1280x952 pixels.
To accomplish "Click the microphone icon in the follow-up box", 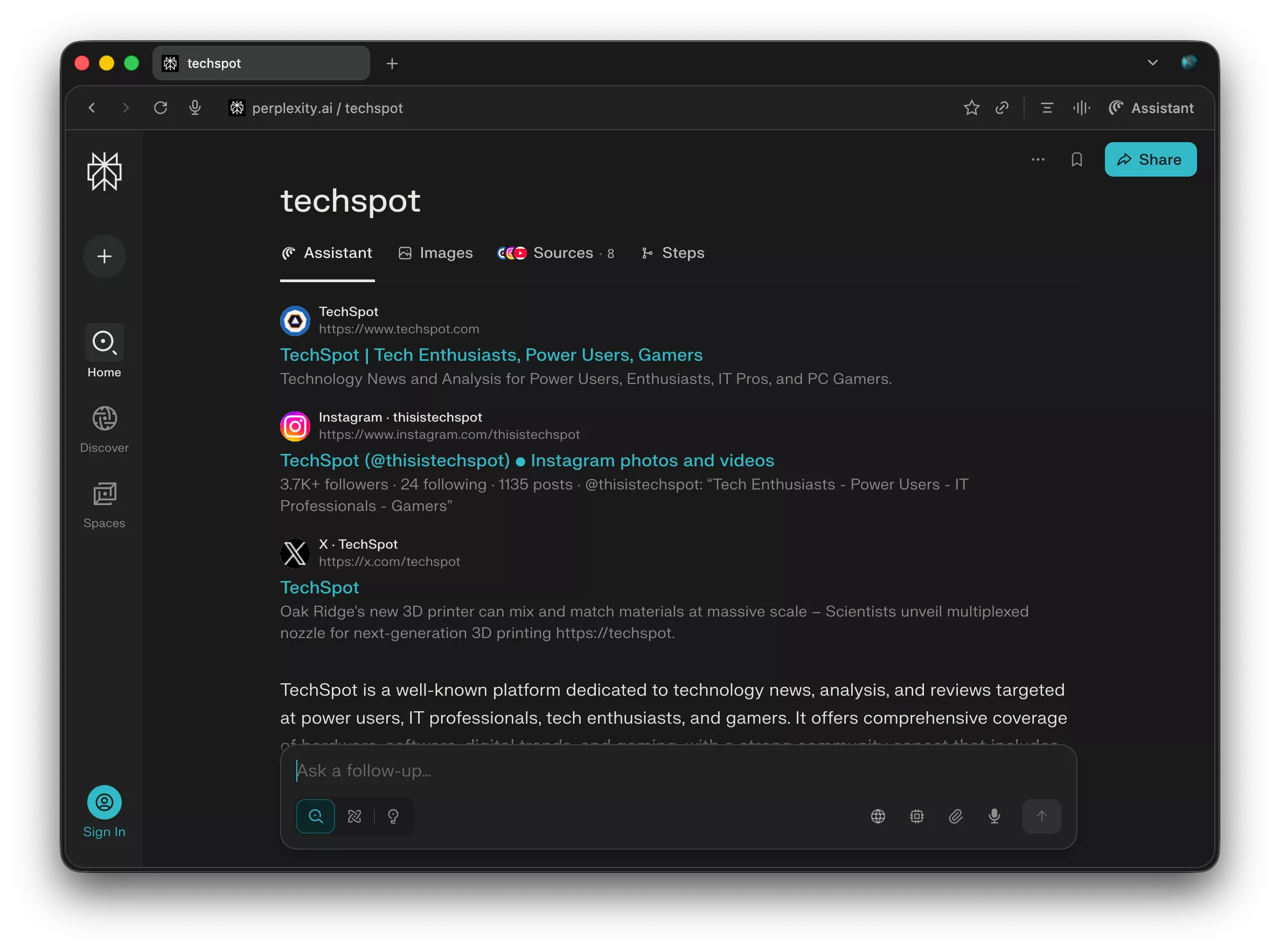I will click(994, 816).
